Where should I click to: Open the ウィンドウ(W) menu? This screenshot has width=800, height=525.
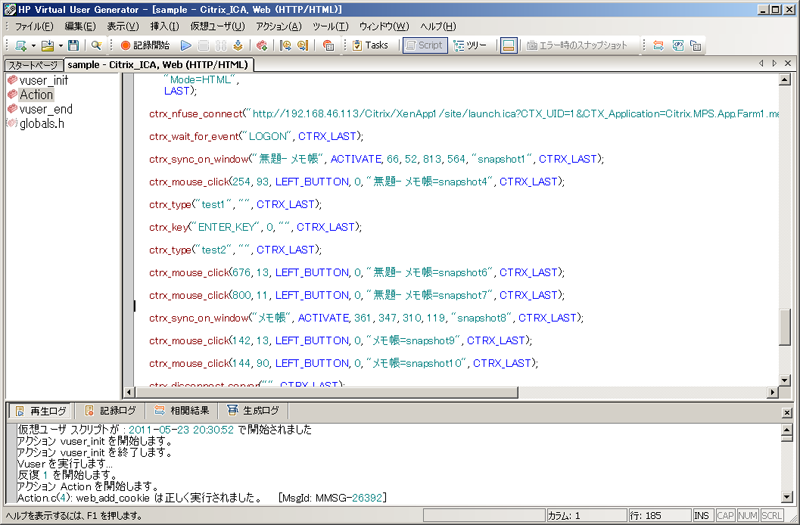click(x=384, y=27)
